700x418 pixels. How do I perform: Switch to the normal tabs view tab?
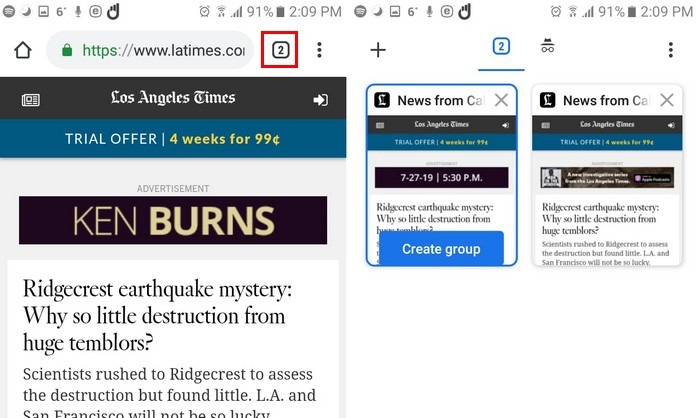point(501,47)
